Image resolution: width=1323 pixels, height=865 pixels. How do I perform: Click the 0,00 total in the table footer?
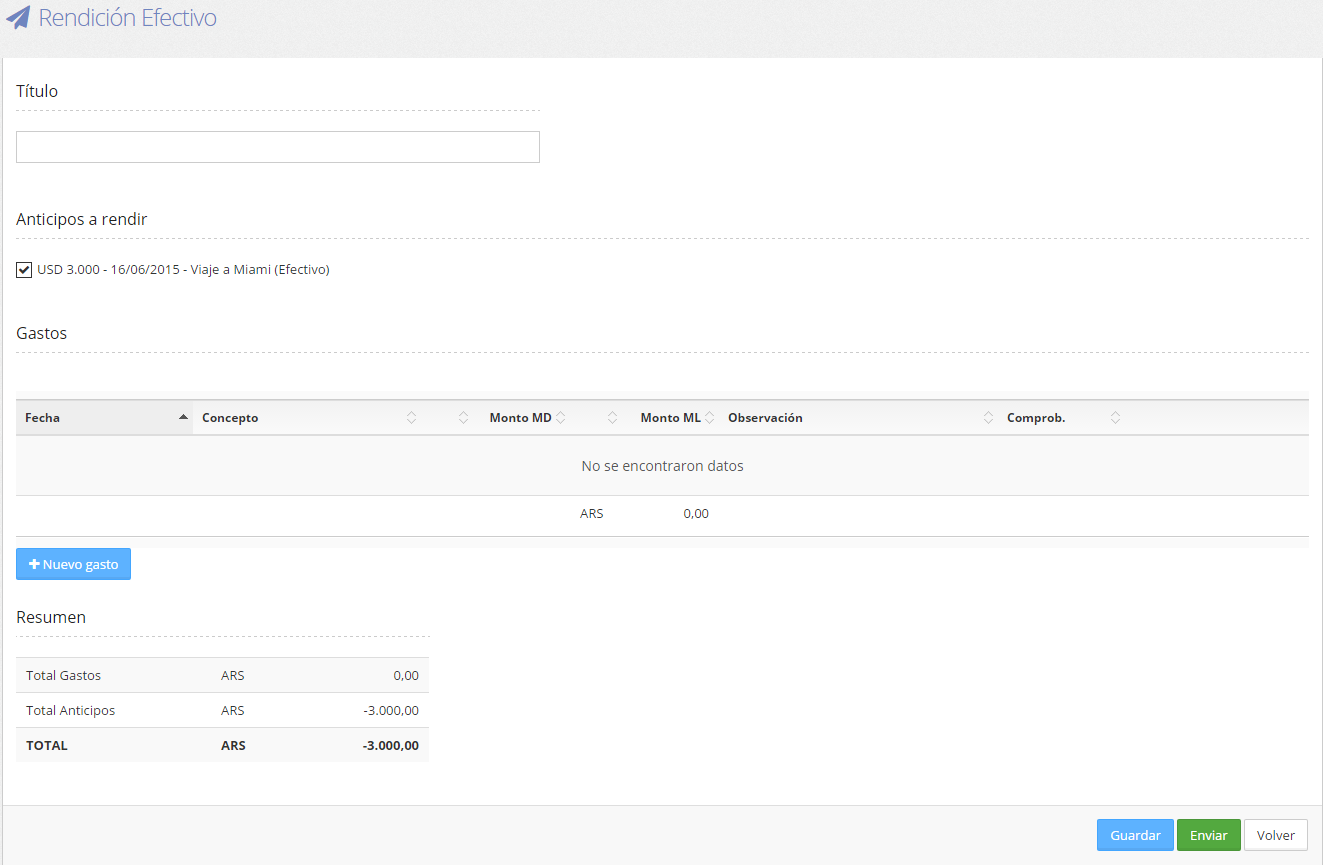(696, 513)
